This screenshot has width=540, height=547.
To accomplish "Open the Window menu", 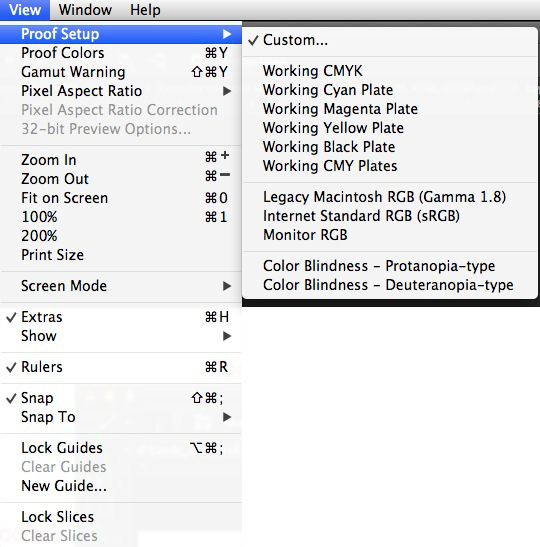I will pos(85,10).
